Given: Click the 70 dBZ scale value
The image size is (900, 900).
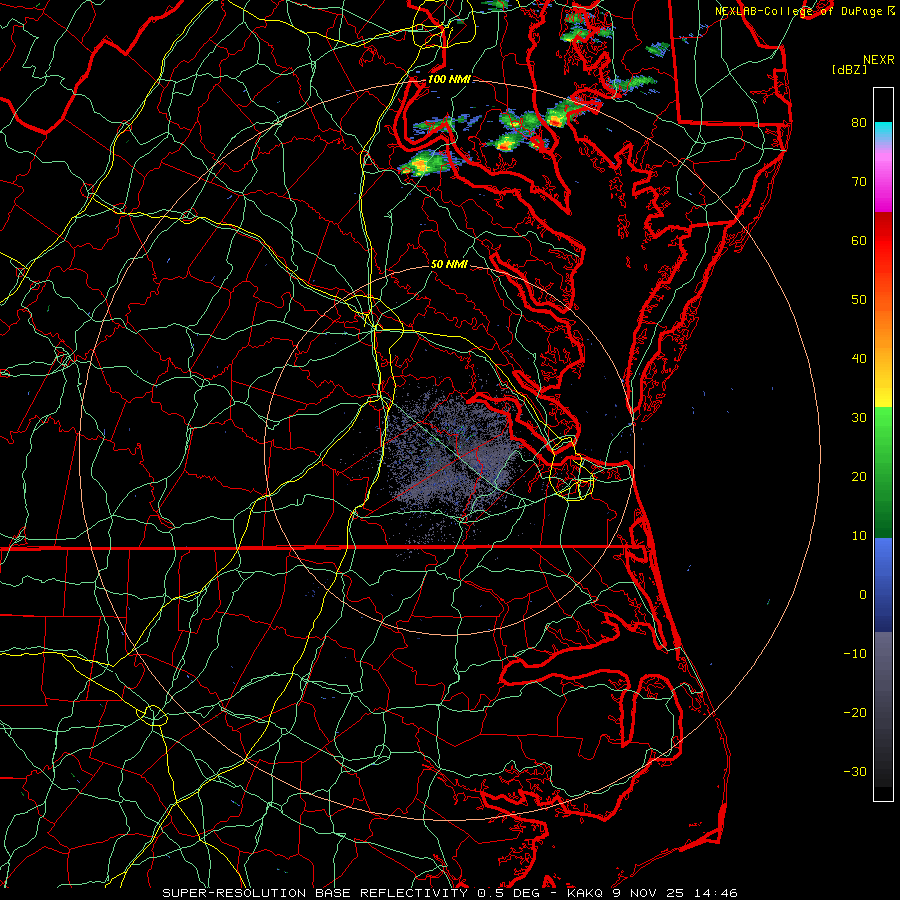Looking at the screenshot, I should (859, 181).
